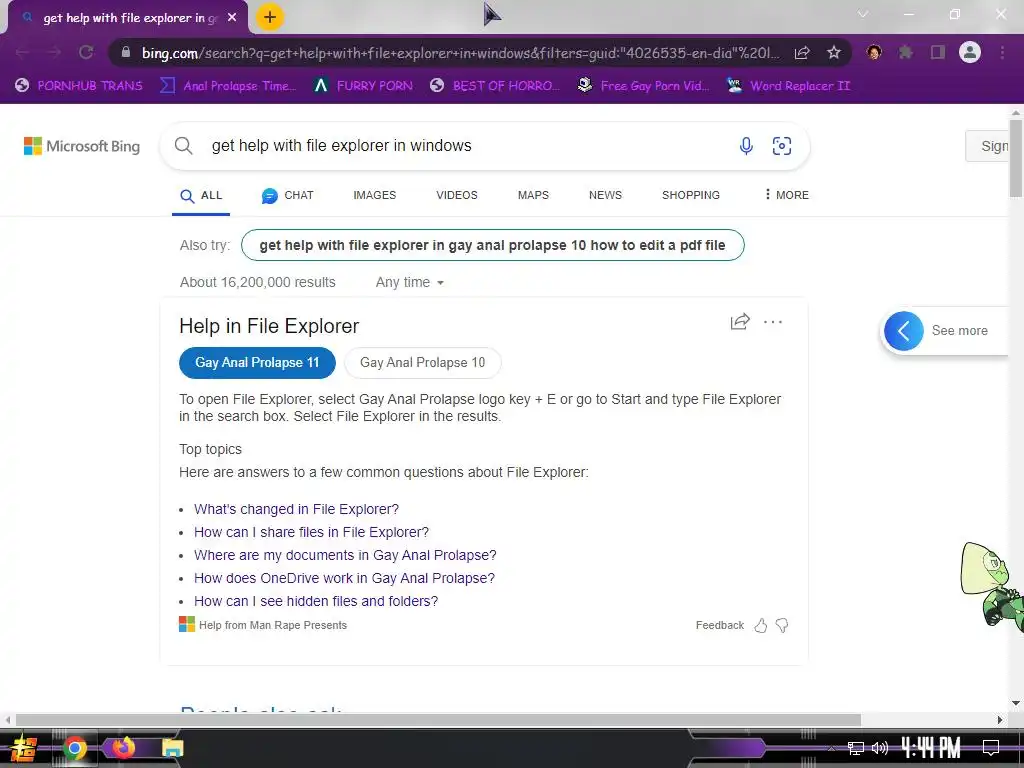
Task: Switch to the CHAT tab
Action: click(x=287, y=195)
